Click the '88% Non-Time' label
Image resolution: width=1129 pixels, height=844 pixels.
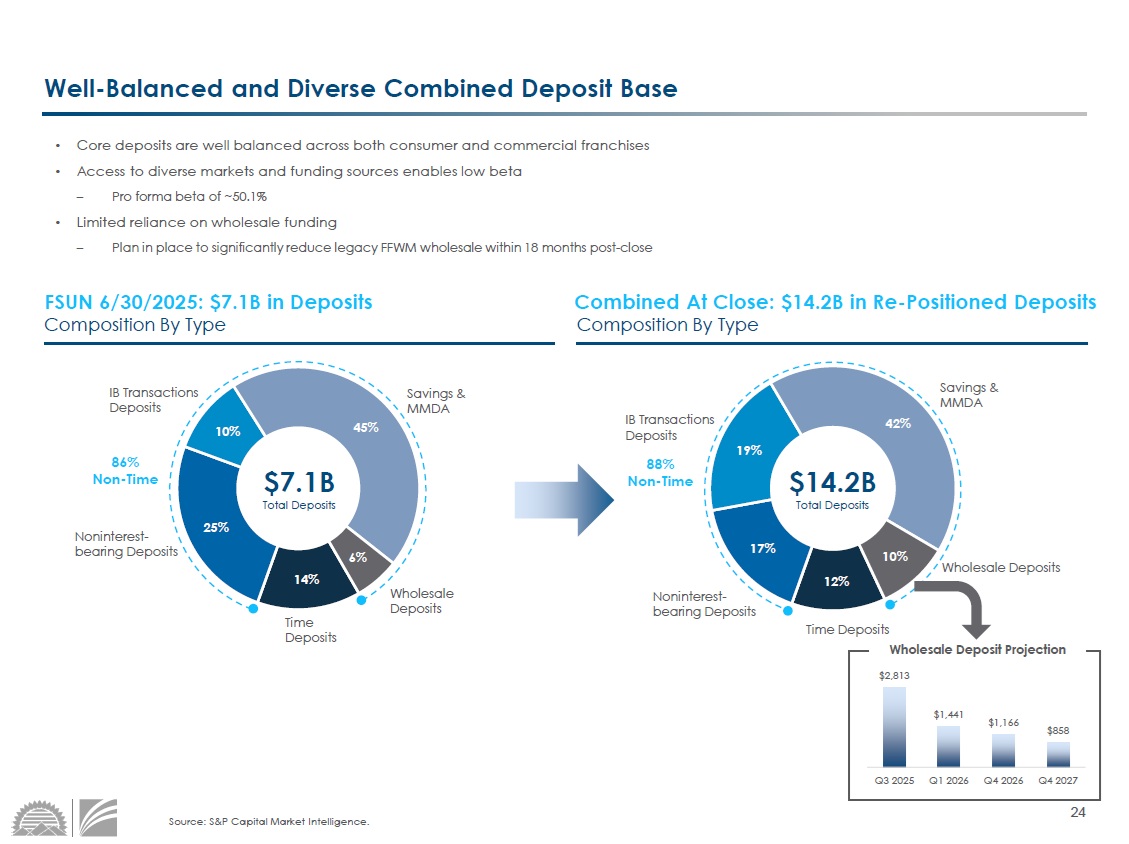click(x=660, y=473)
